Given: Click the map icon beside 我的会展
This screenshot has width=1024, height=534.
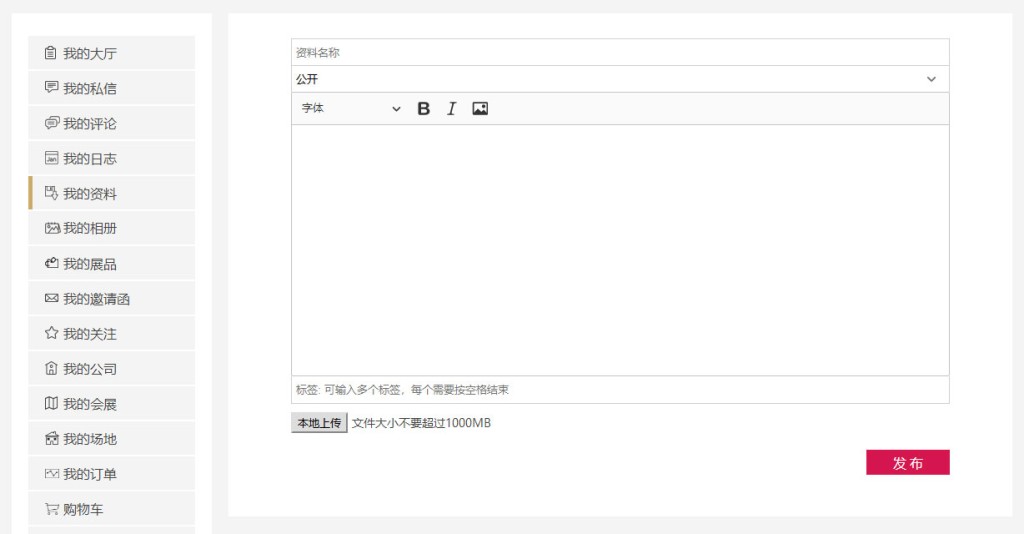Looking at the screenshot, I should point(51,403).
